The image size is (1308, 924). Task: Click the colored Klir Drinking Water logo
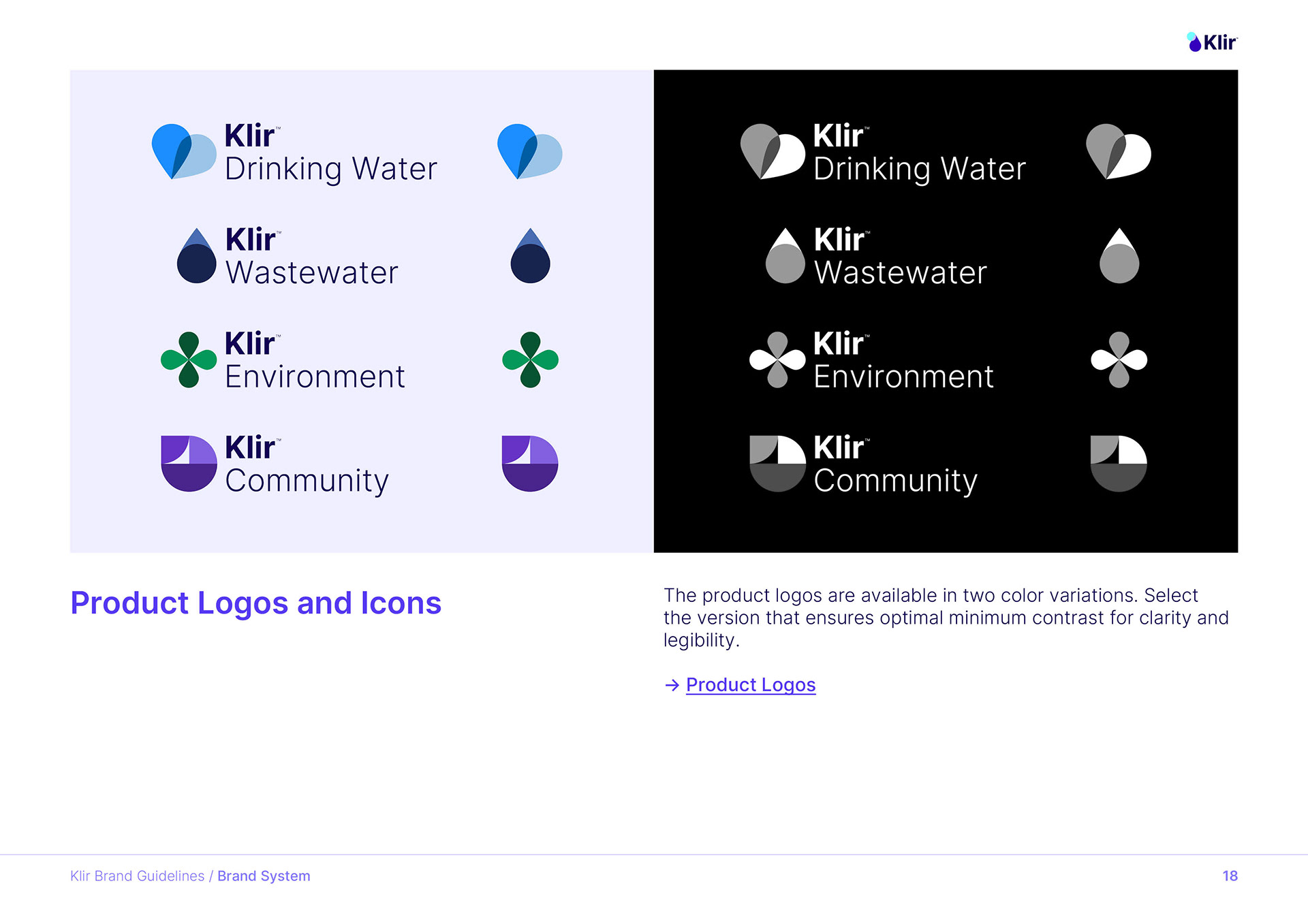pyautogui.click(x=294, y=153)
